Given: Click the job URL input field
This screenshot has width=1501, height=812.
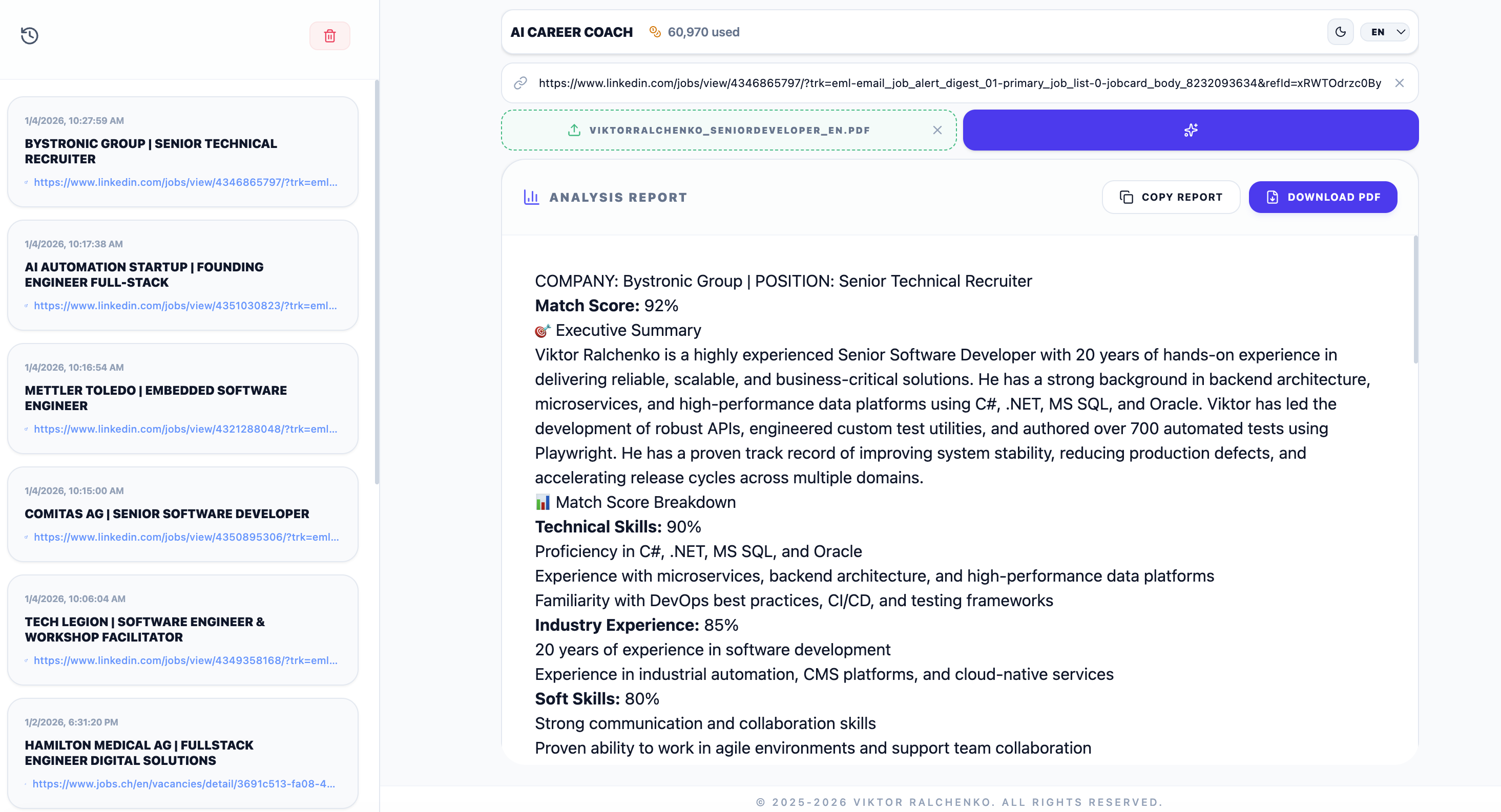Looking at the screenshot, I should pyautogui.click(x=959, y=83).
